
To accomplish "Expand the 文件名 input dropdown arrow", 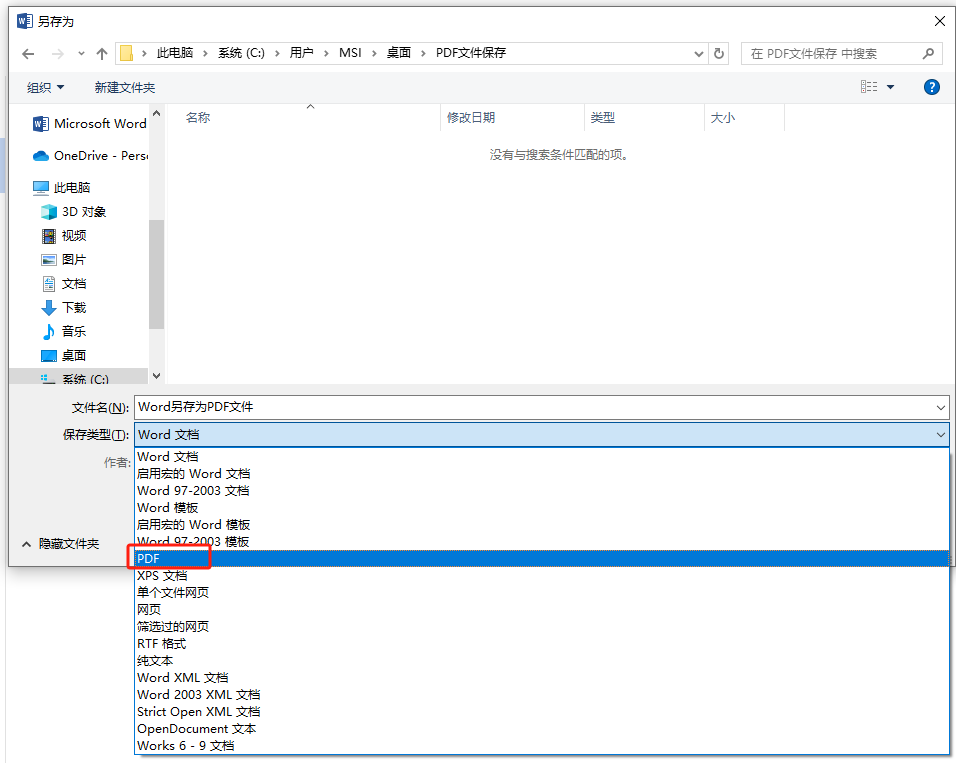I will point(941,408).
